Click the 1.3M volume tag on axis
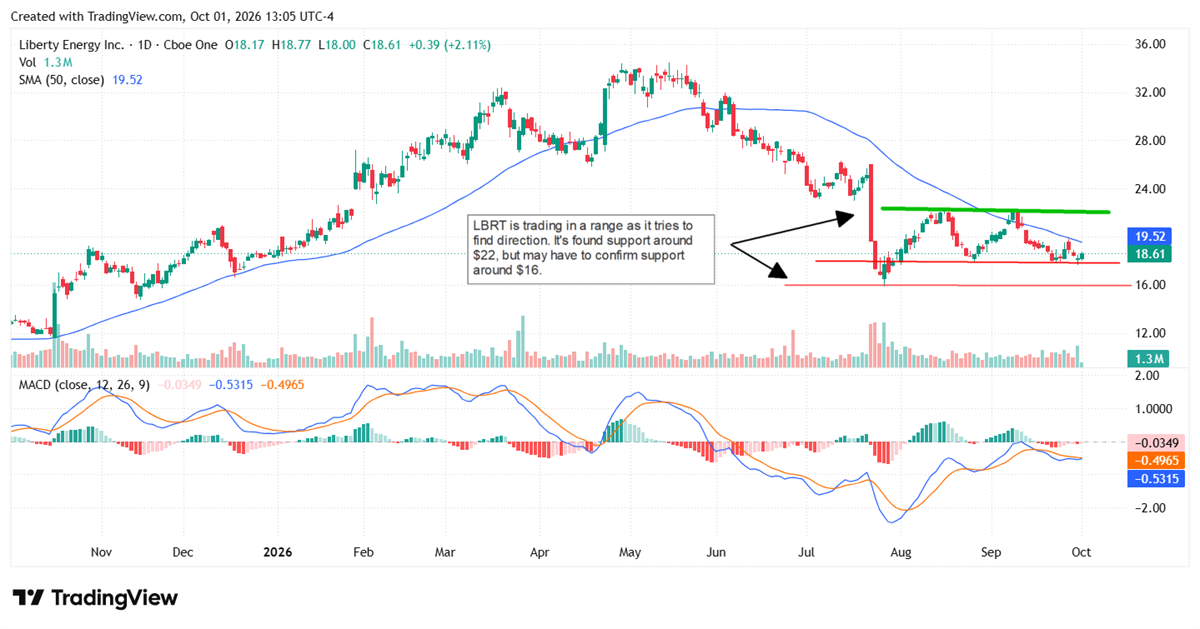1200x629 pixels. (x=1148, y=359)
